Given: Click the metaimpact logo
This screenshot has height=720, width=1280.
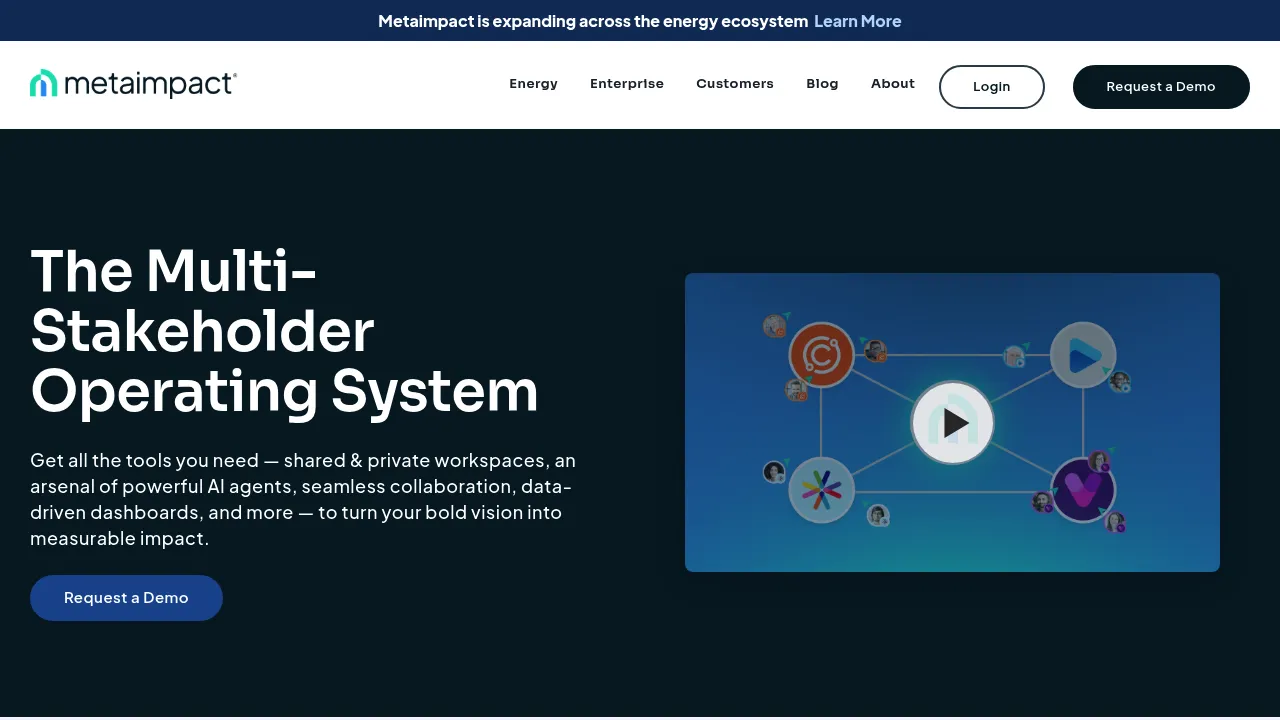Looking at the screenshot, I should coord(133,84).
